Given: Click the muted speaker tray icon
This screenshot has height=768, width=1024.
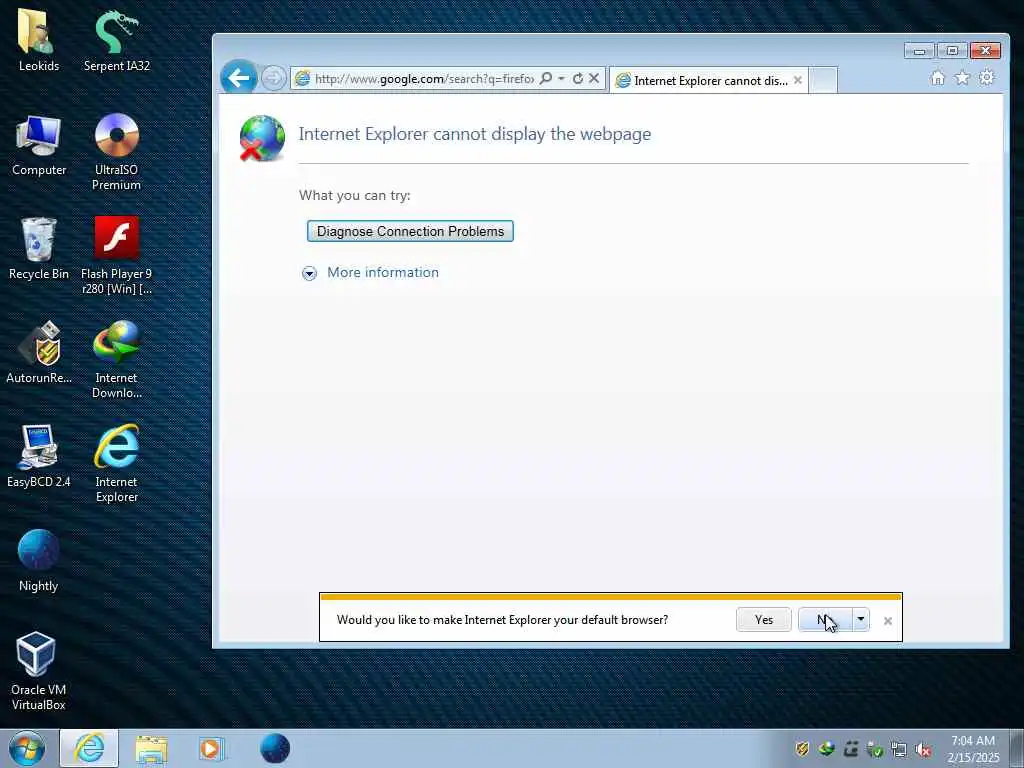Looking at the screenshot, I should point(923,749).
